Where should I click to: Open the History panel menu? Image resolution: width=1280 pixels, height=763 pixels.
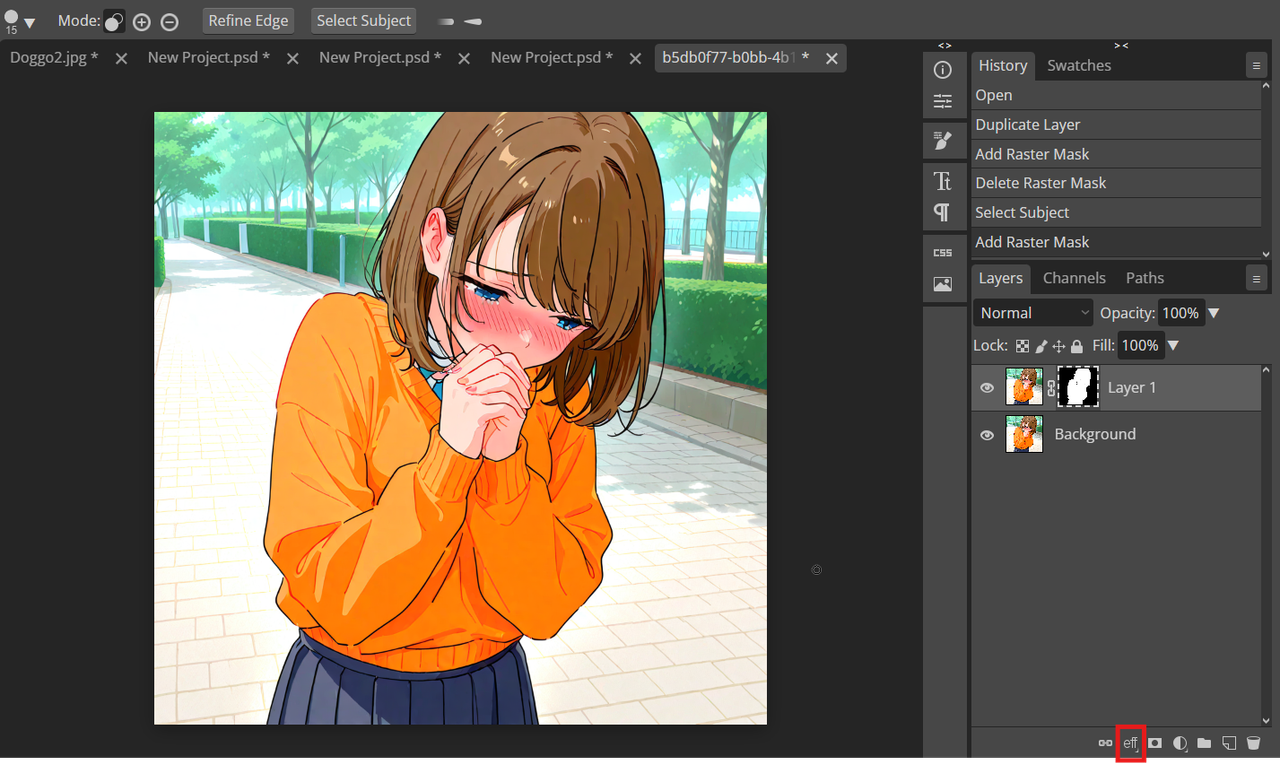pyautogui.click(x=1256, y=66)
